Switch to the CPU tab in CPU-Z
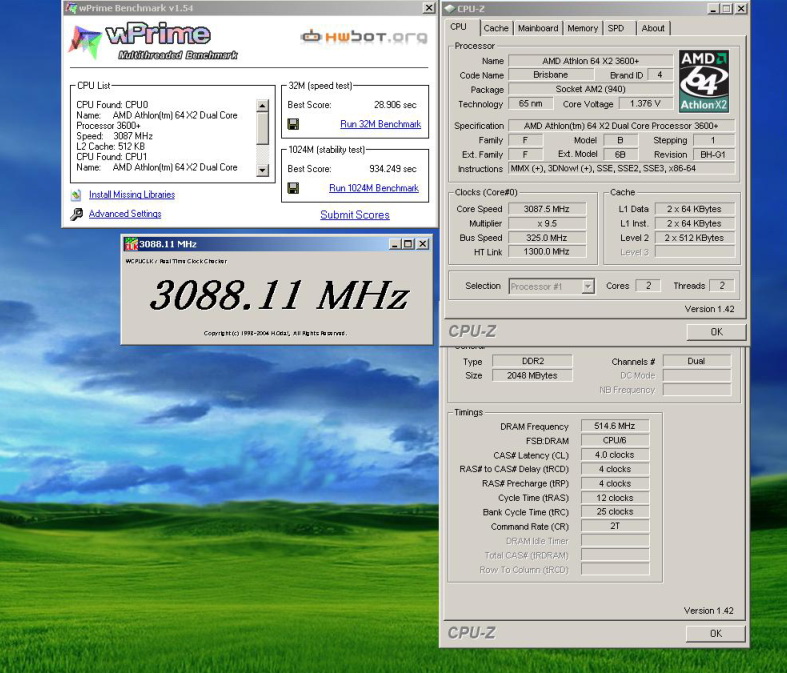Image resolution: width=787 pixels, height=673 pixels. 459,27
